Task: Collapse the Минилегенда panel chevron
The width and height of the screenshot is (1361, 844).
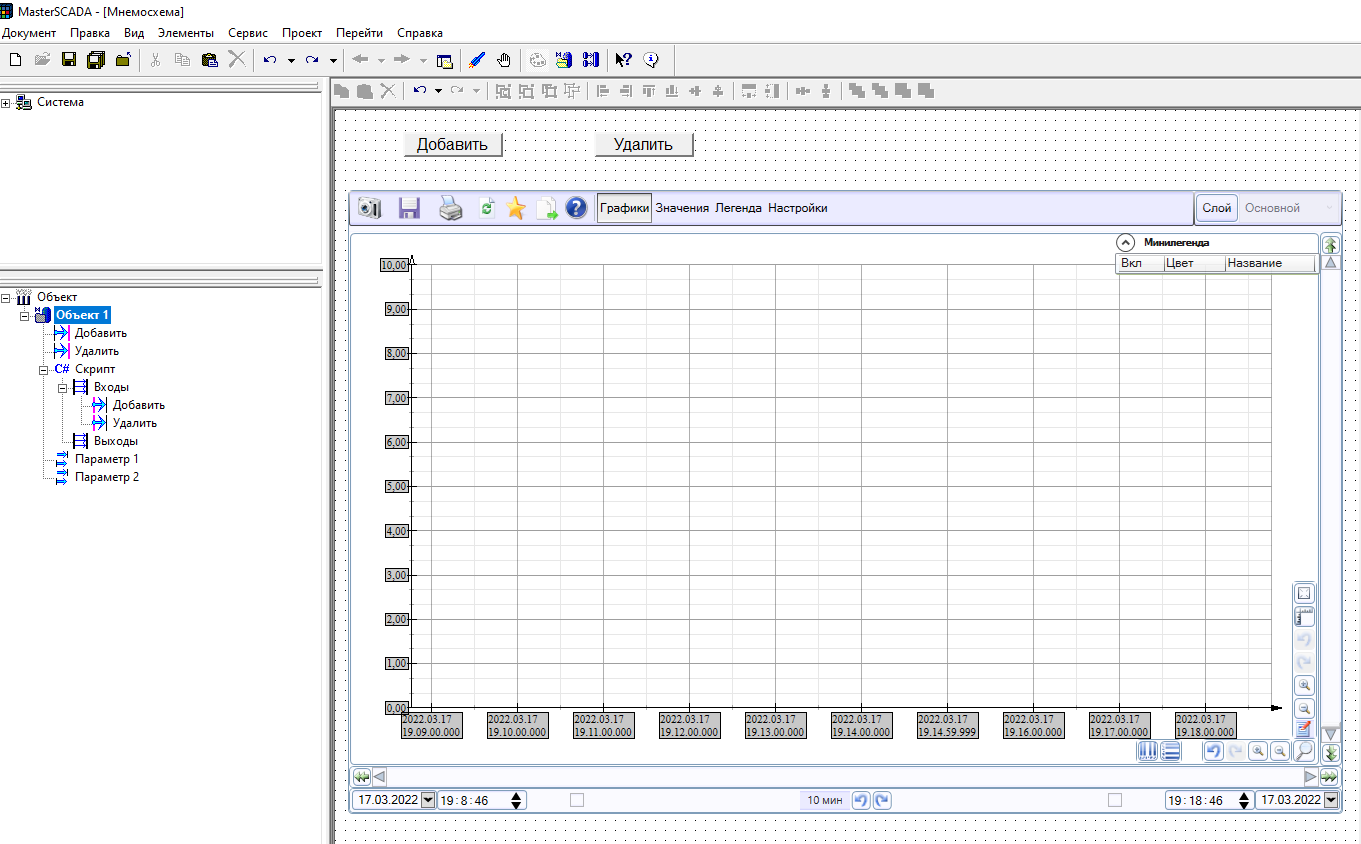Action: 1125,242
